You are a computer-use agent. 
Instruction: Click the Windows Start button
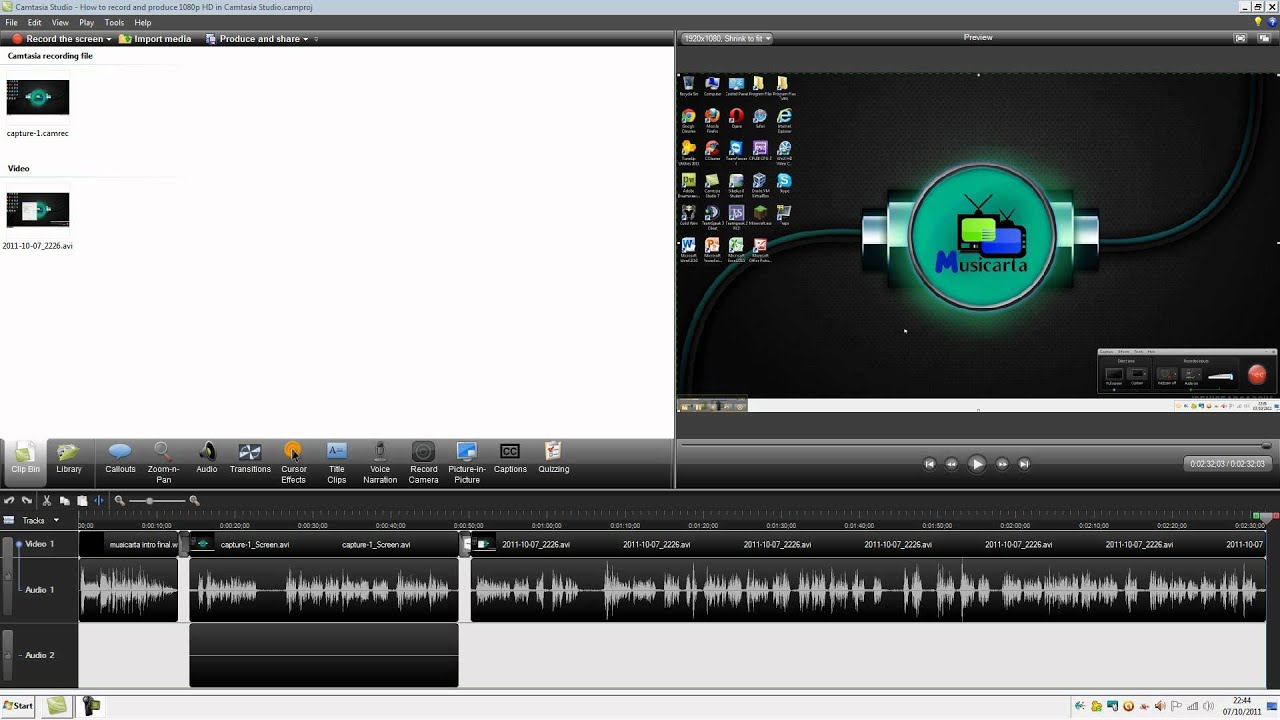18,706
